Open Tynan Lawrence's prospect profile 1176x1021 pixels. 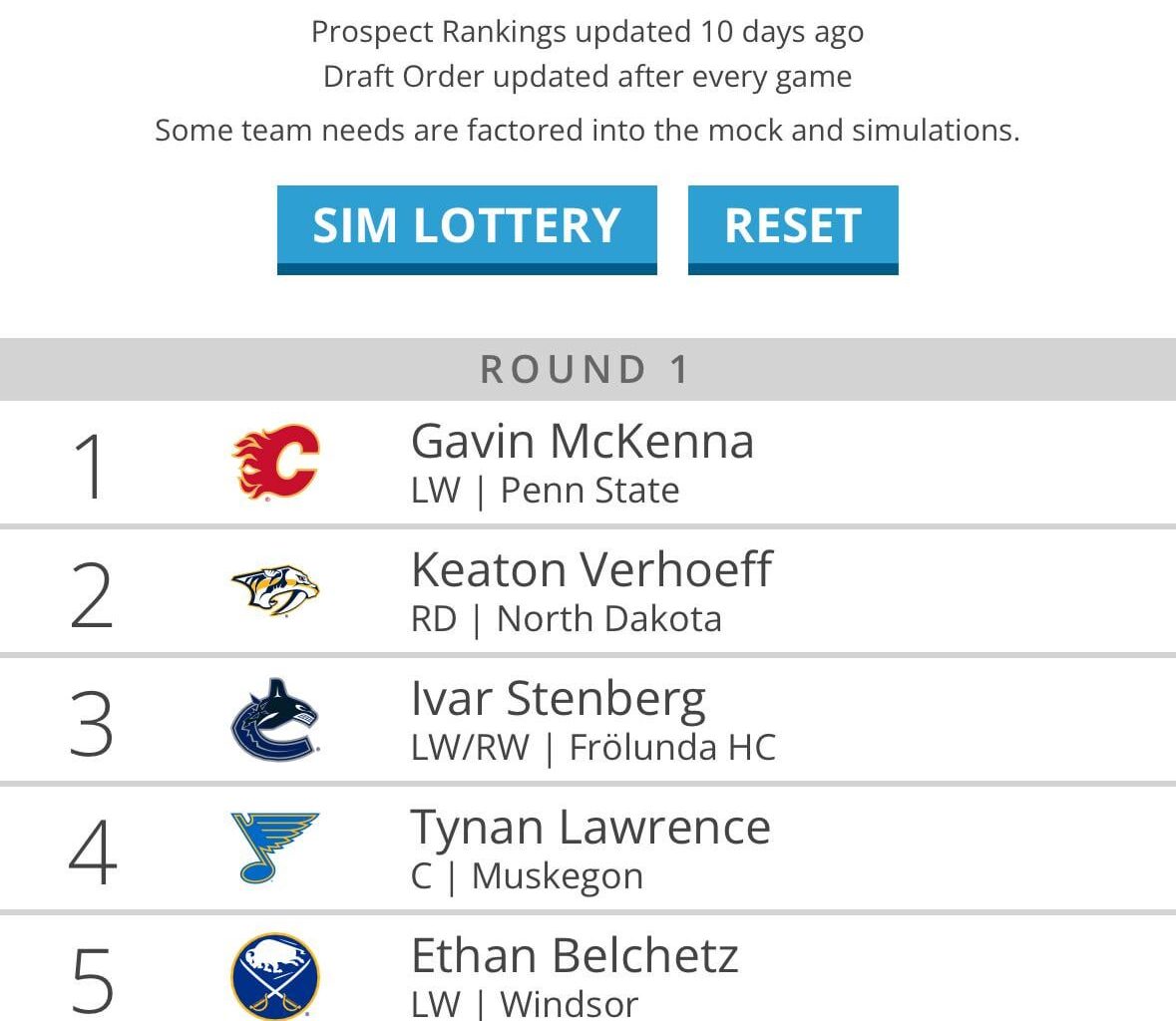(591, 827)
